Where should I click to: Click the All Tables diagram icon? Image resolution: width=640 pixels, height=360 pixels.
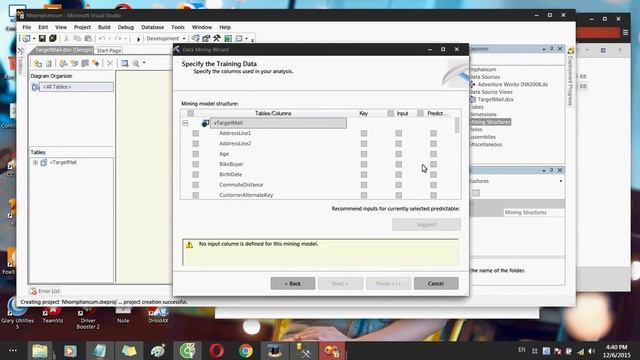[x=36, y=87]
